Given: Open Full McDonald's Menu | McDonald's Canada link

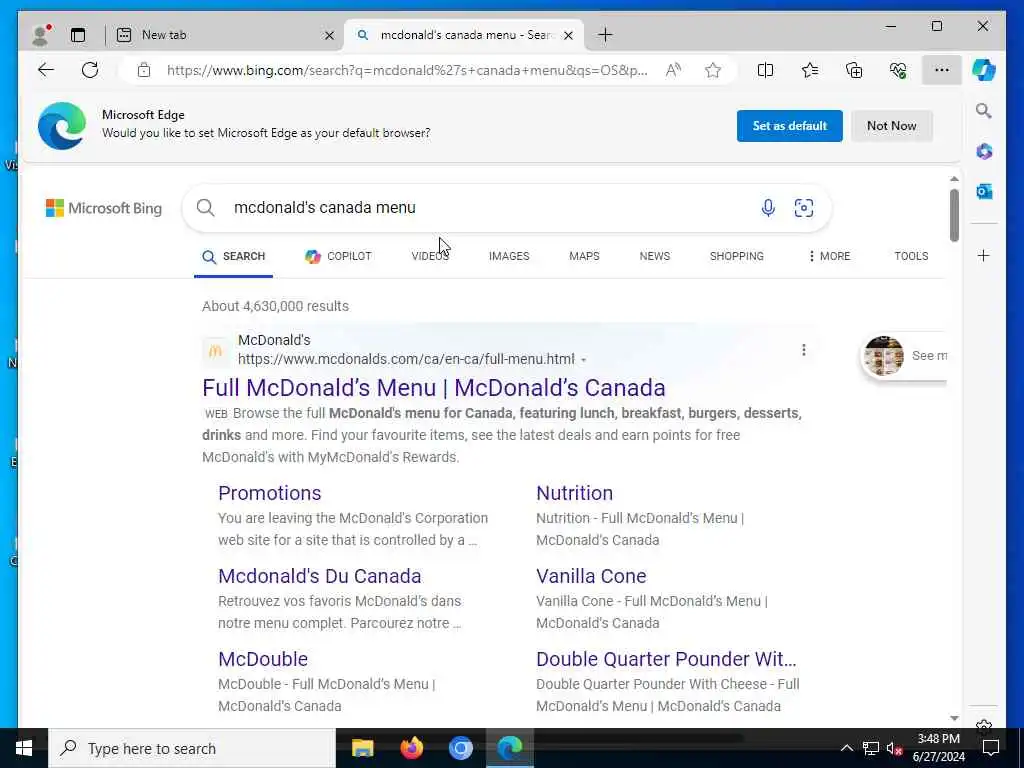Looking at the screenshot, I should click(x=434, y=388).
